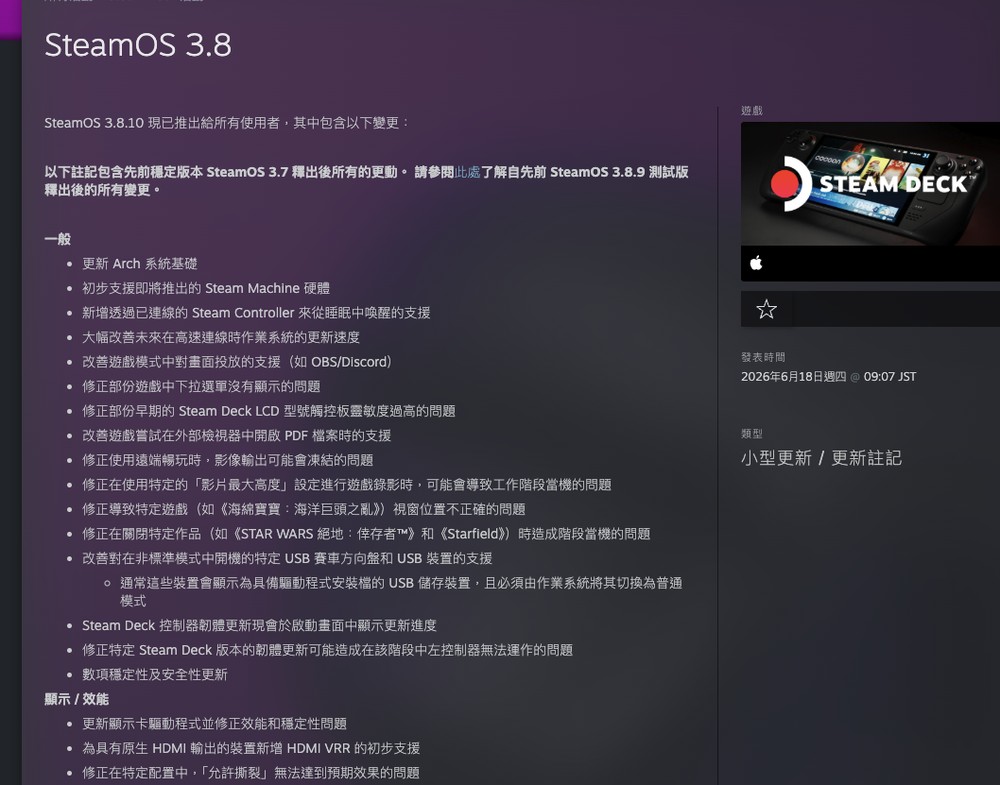Click the line mentioning Steam Controller 喚醒
Screen dimensions: 1000x785
tap(256, 313)
